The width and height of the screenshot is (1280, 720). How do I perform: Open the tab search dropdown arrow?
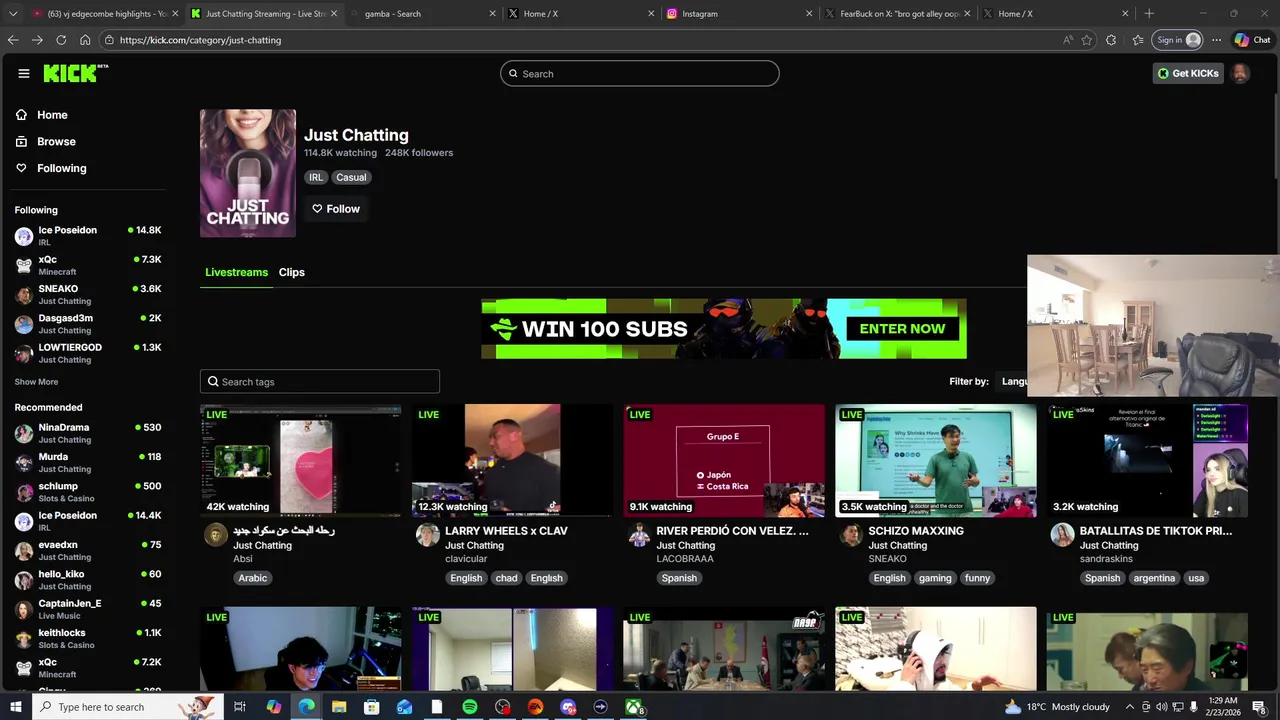(x=13, y=14)
